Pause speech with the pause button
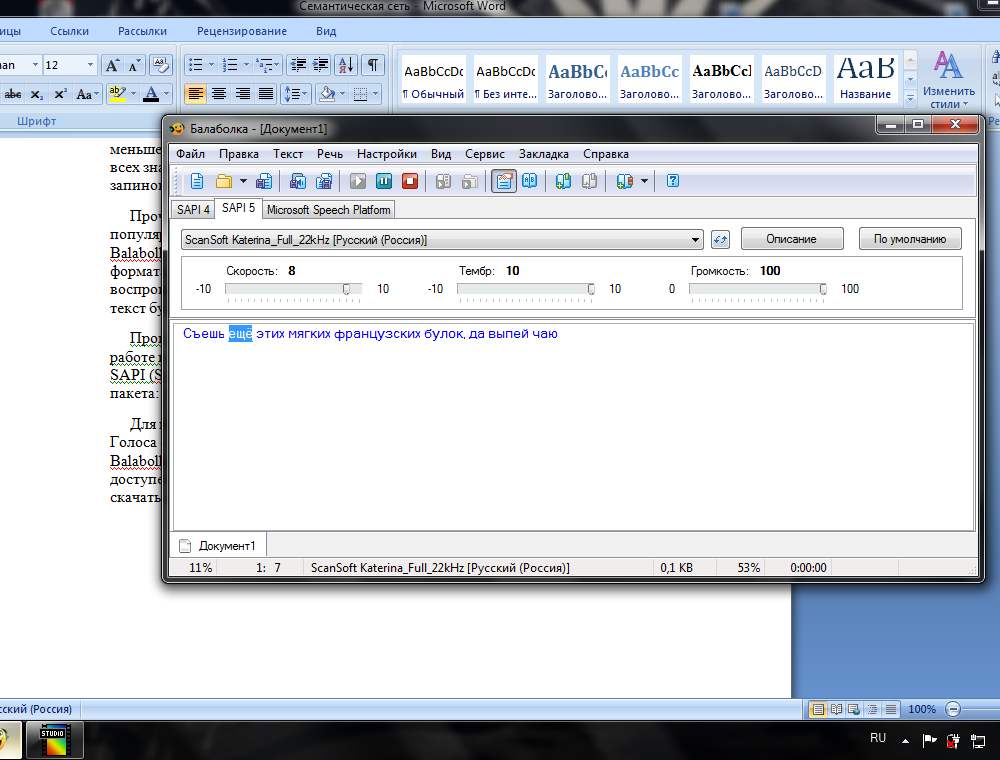 pos(384,181)
